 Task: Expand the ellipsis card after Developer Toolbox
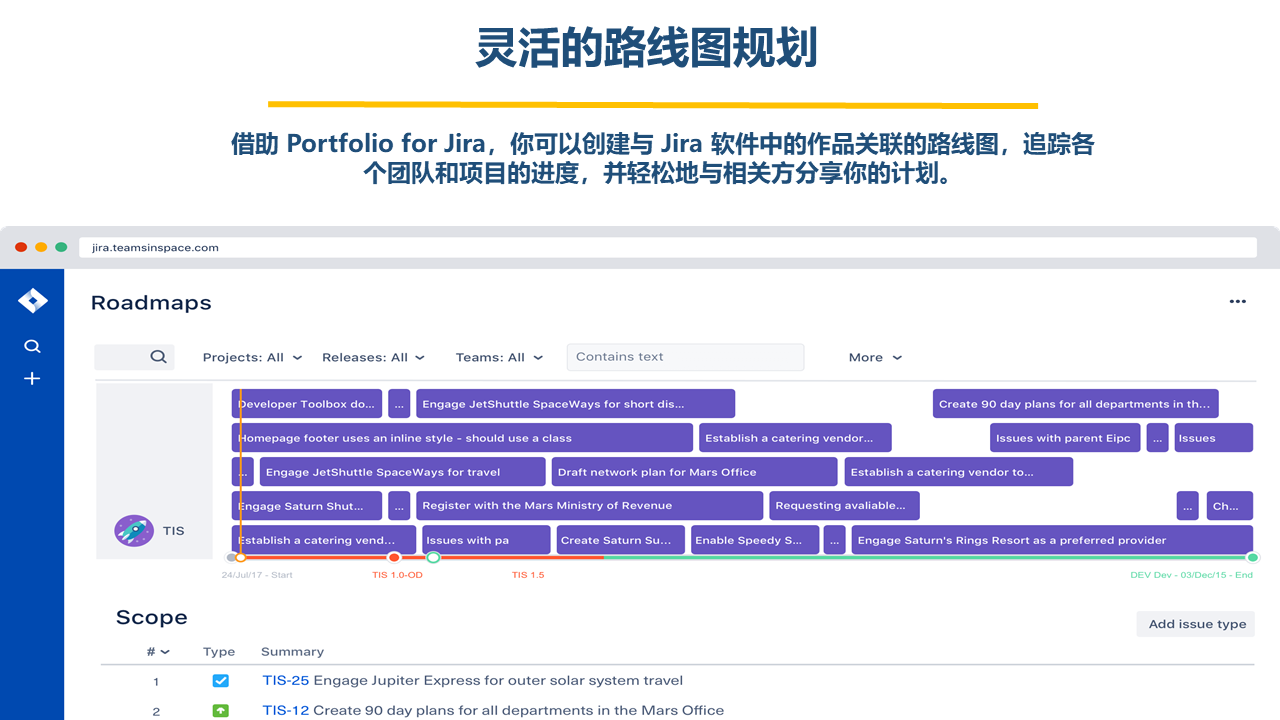click(399, 404)
